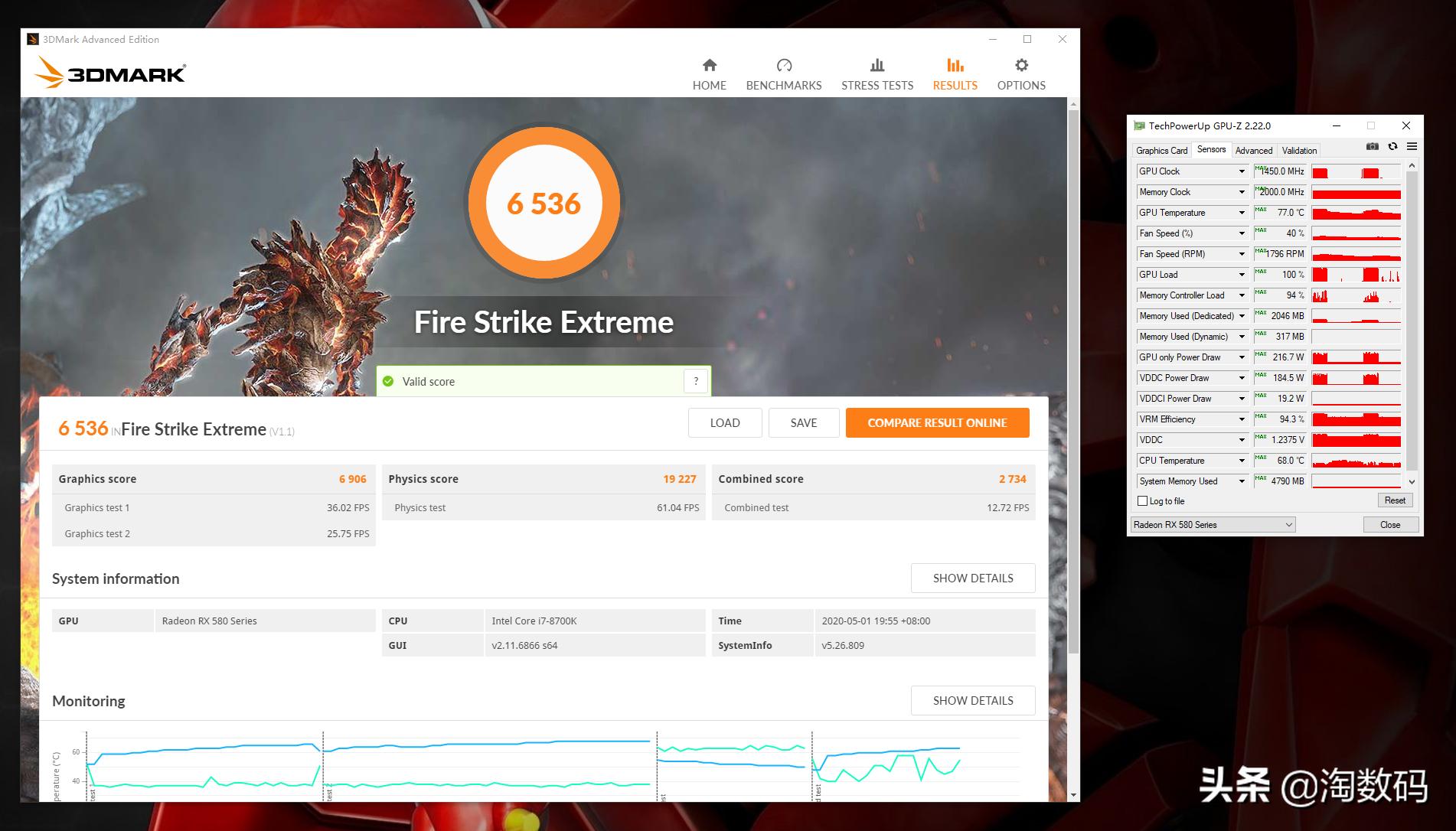Expand the VRM Efficiency dropdown
Viewport: 1456px width, 831px height.
point(1242,419)
